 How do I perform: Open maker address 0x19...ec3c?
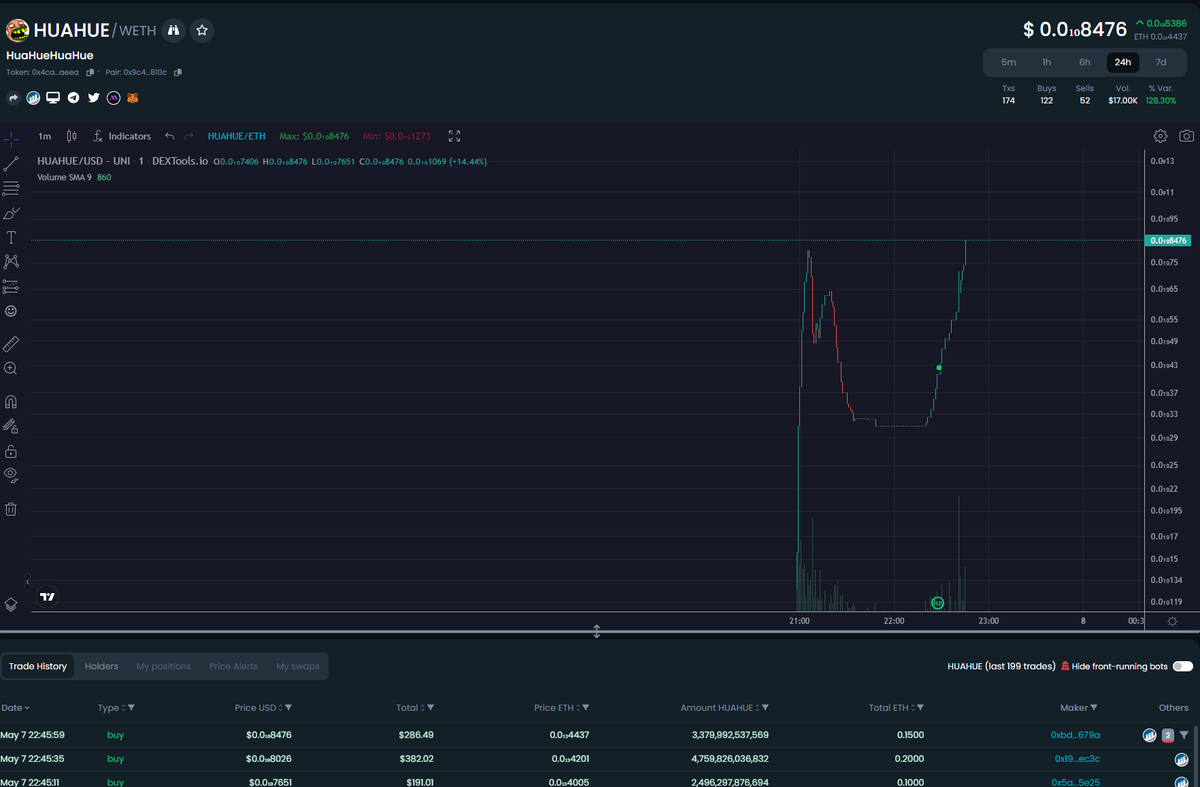[1077, 759]
